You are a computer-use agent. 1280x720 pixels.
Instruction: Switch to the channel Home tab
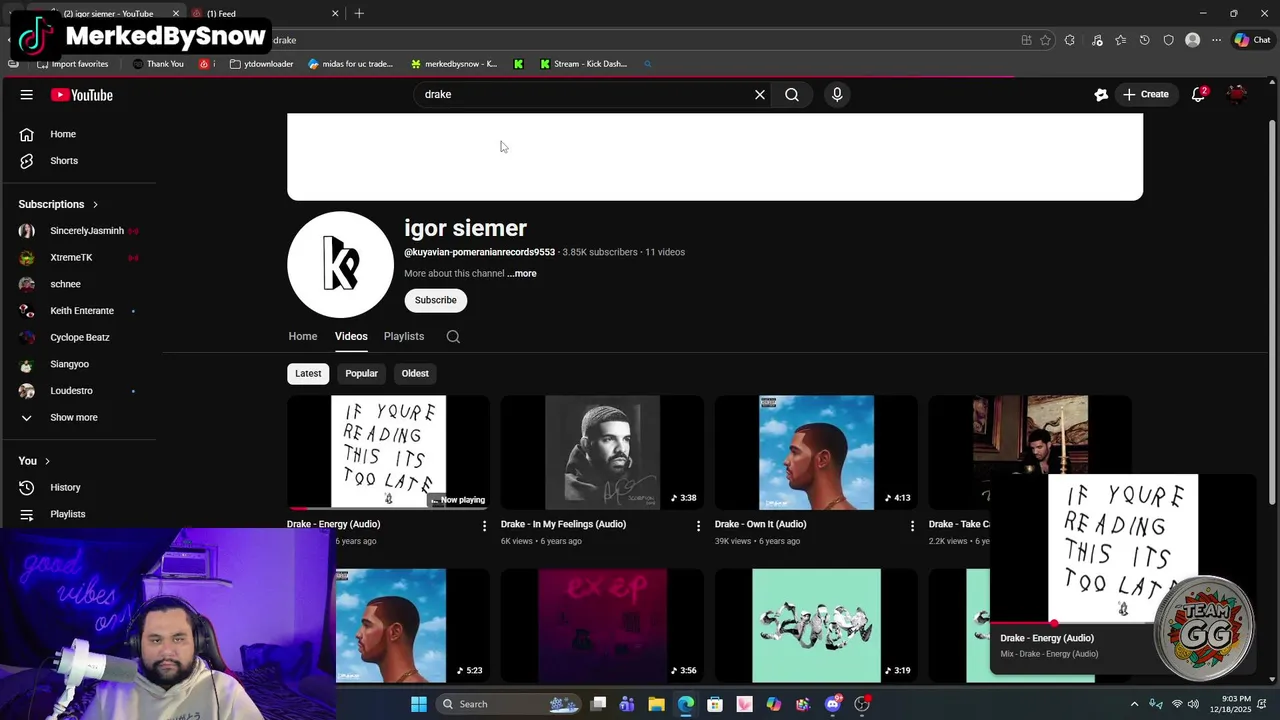tap(303, 337)
